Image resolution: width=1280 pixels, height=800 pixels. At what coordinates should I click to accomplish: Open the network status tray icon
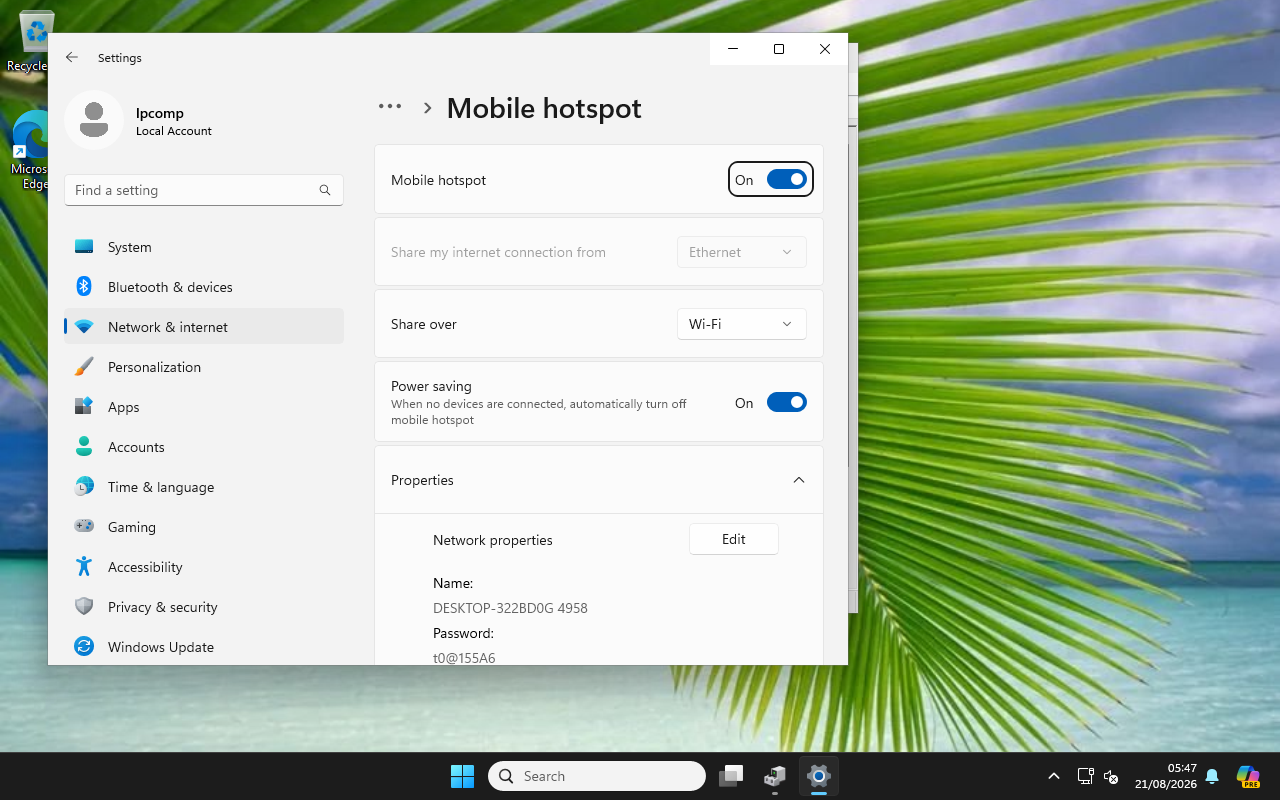coord(1086,776)
